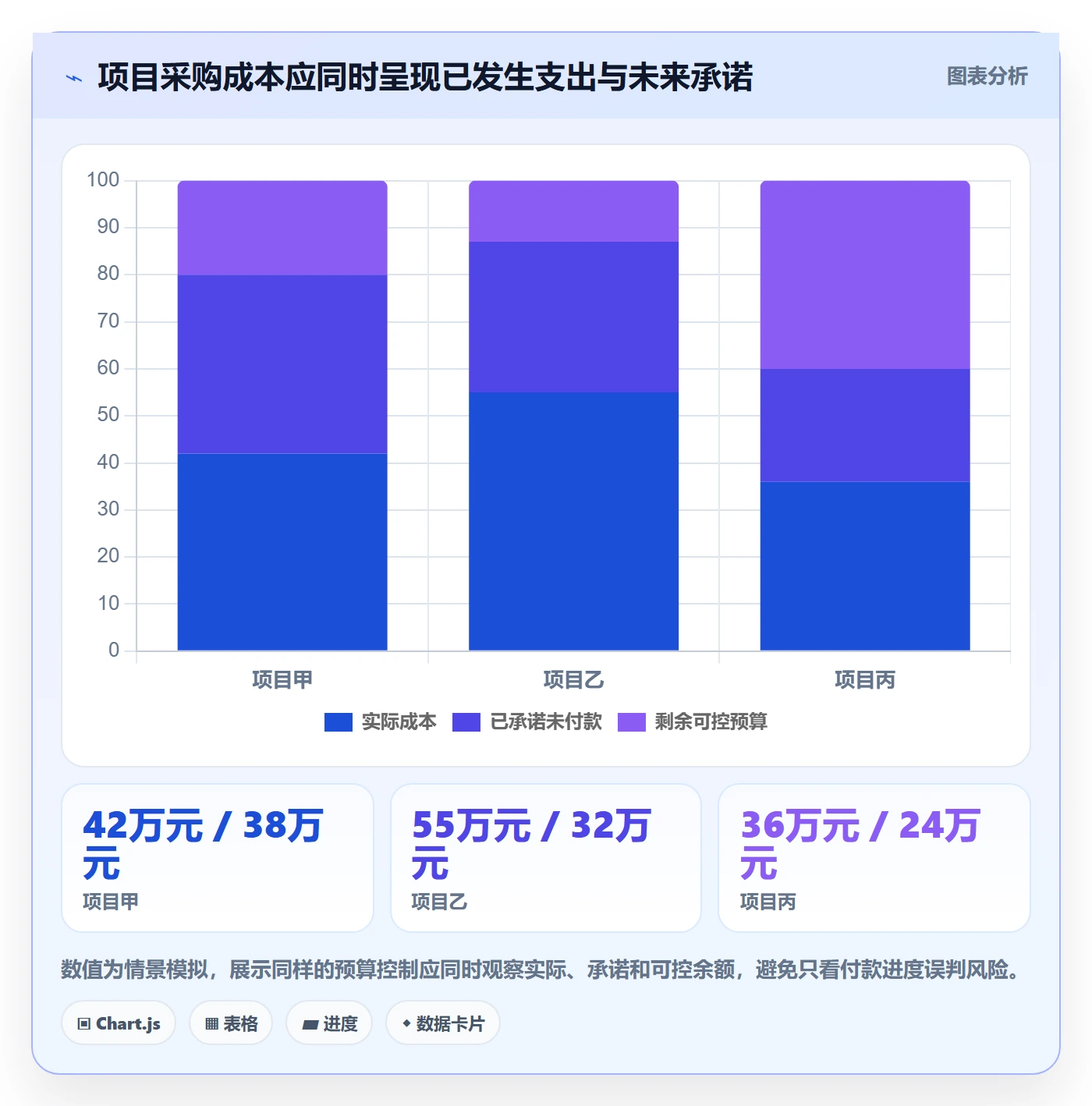Click 项目丙 remaining budget bar segment
Viewport: 1092px width, 1106px height.
[x=865, y=275]
